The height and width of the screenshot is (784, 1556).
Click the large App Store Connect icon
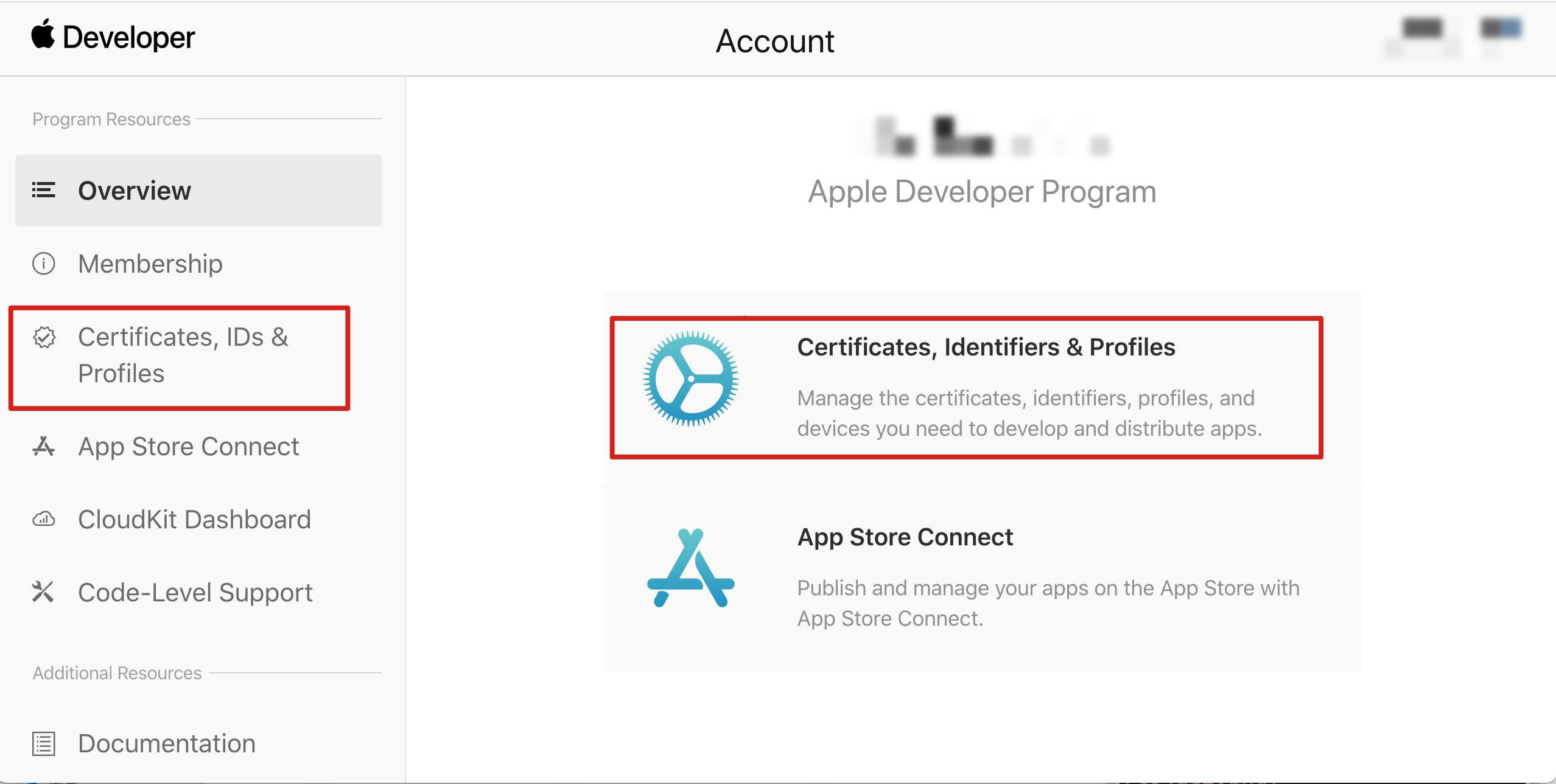coord(690,568)
